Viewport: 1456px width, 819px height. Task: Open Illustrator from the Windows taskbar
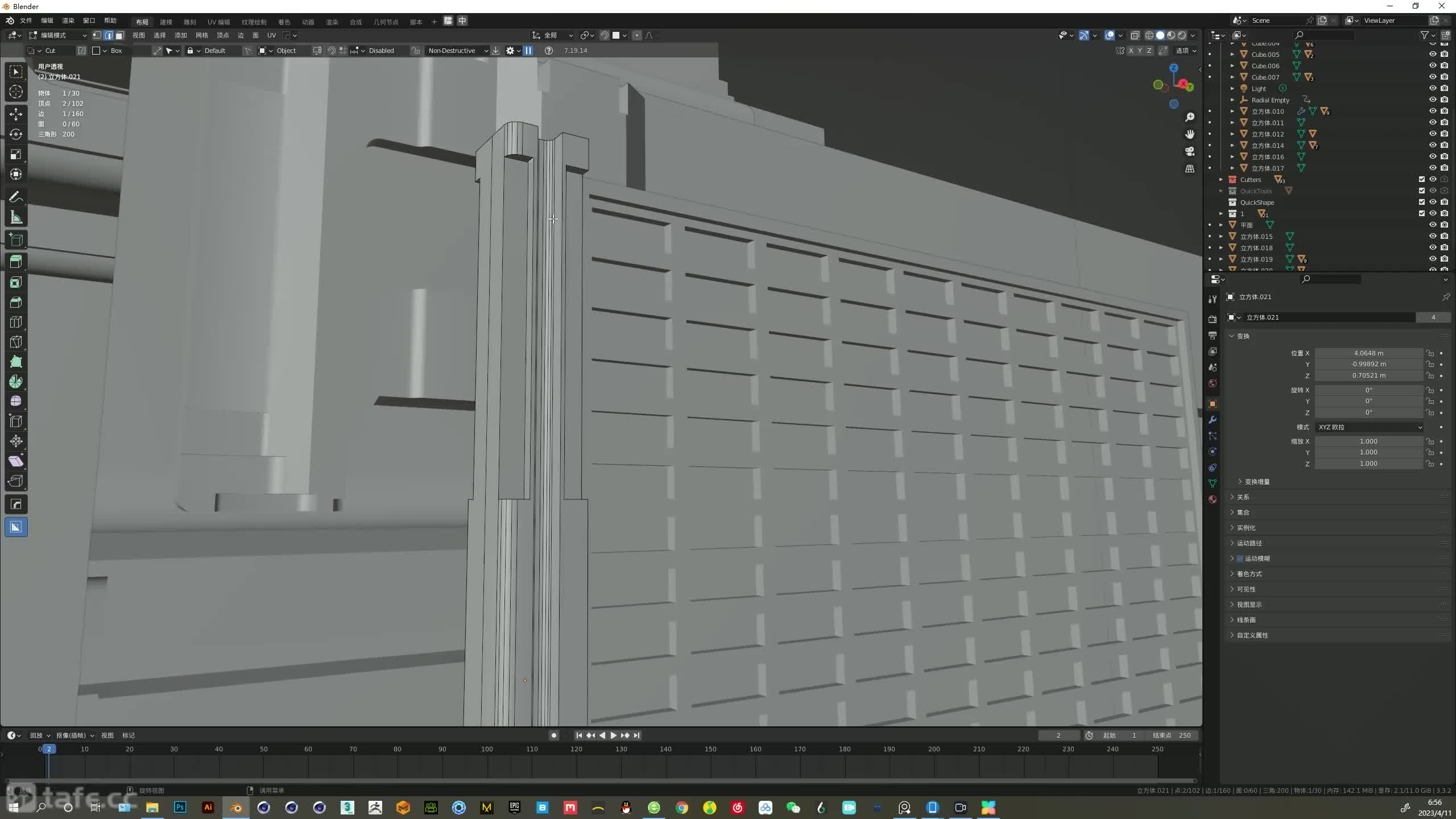[x=208, y=808]
